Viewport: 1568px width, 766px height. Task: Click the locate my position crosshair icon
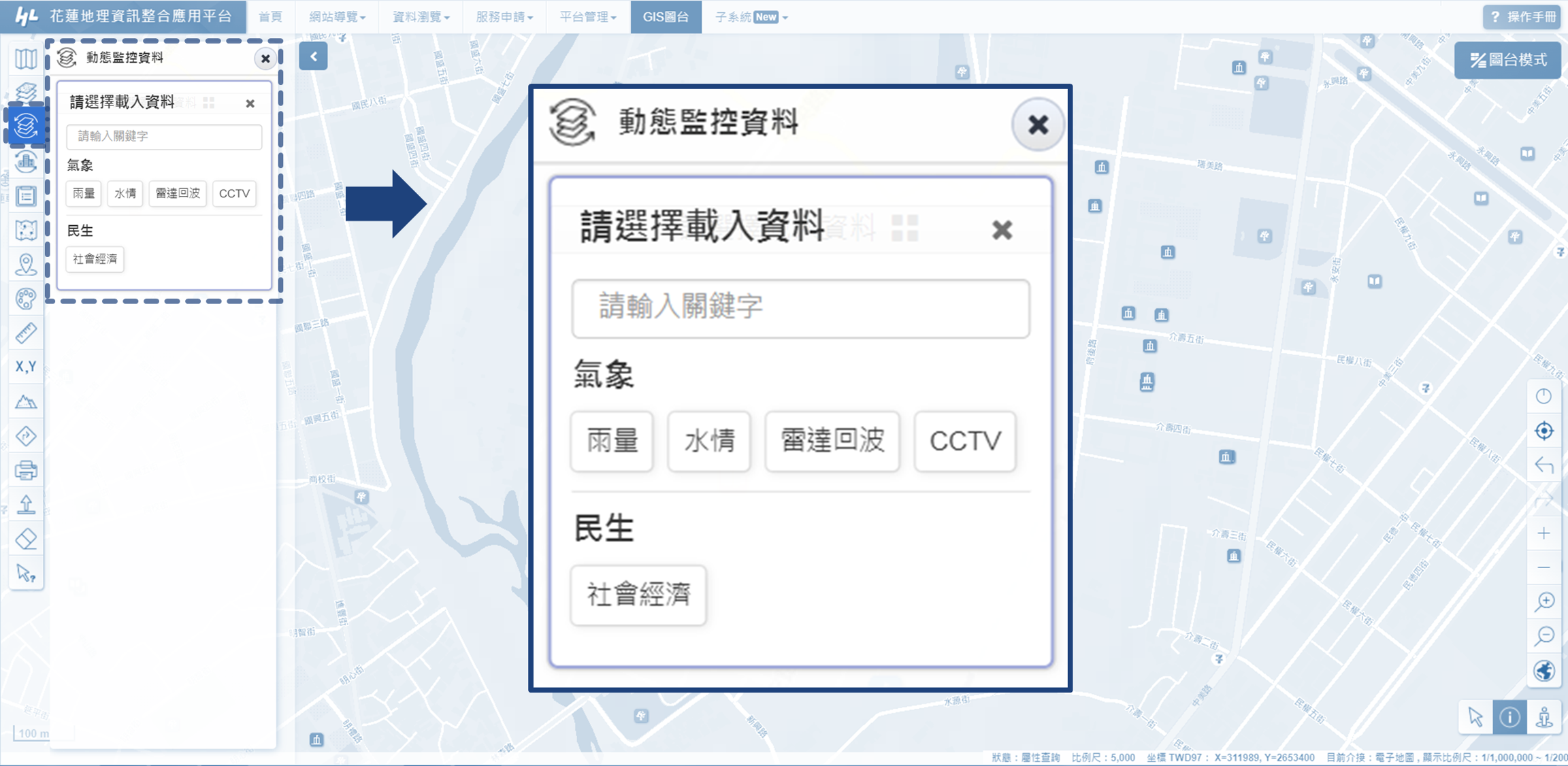[1544, 431]
